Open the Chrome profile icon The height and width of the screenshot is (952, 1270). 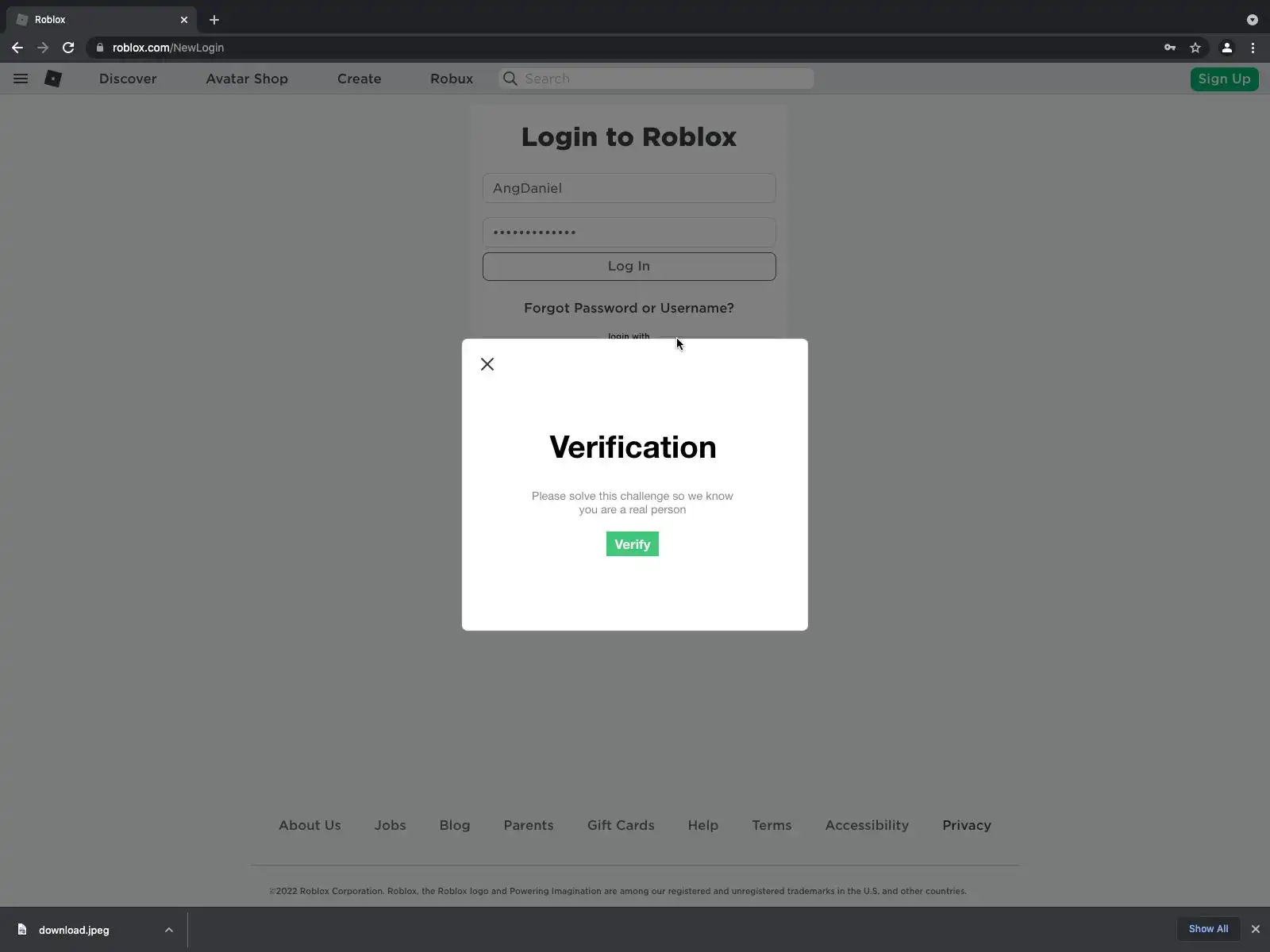pyautogui.click(x=1226, y=48)
